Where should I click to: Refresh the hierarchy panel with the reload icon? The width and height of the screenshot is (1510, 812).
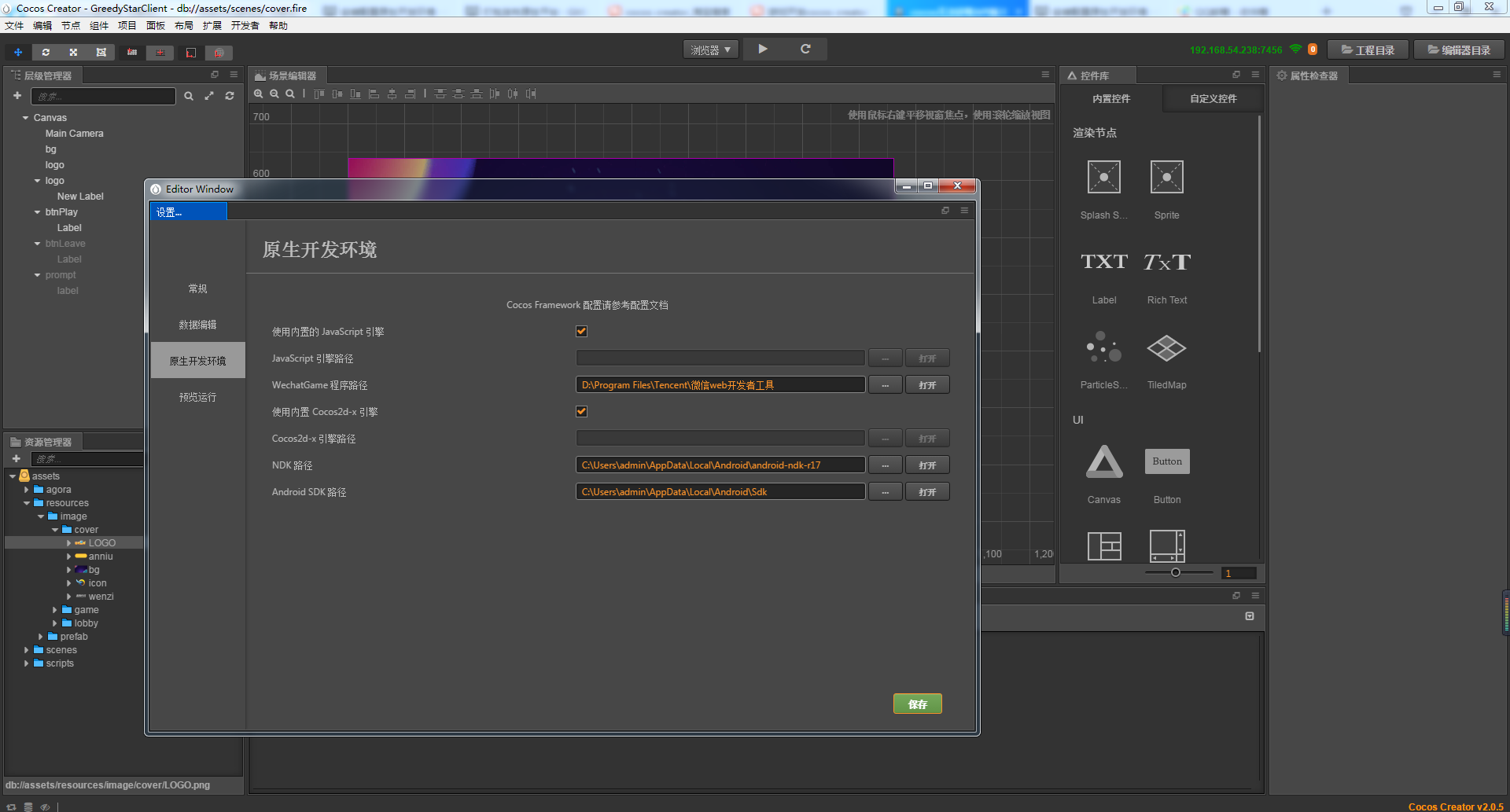[230, 96]
